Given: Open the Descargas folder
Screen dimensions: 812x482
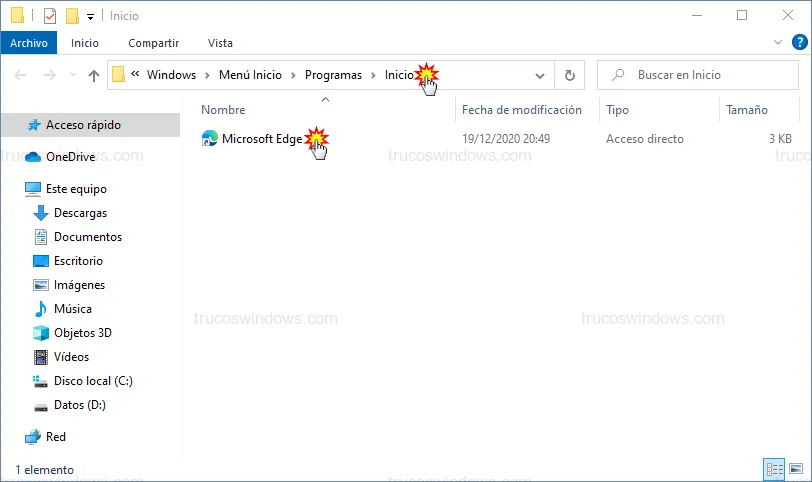Looking at the screenshot, I should (80, 213).
